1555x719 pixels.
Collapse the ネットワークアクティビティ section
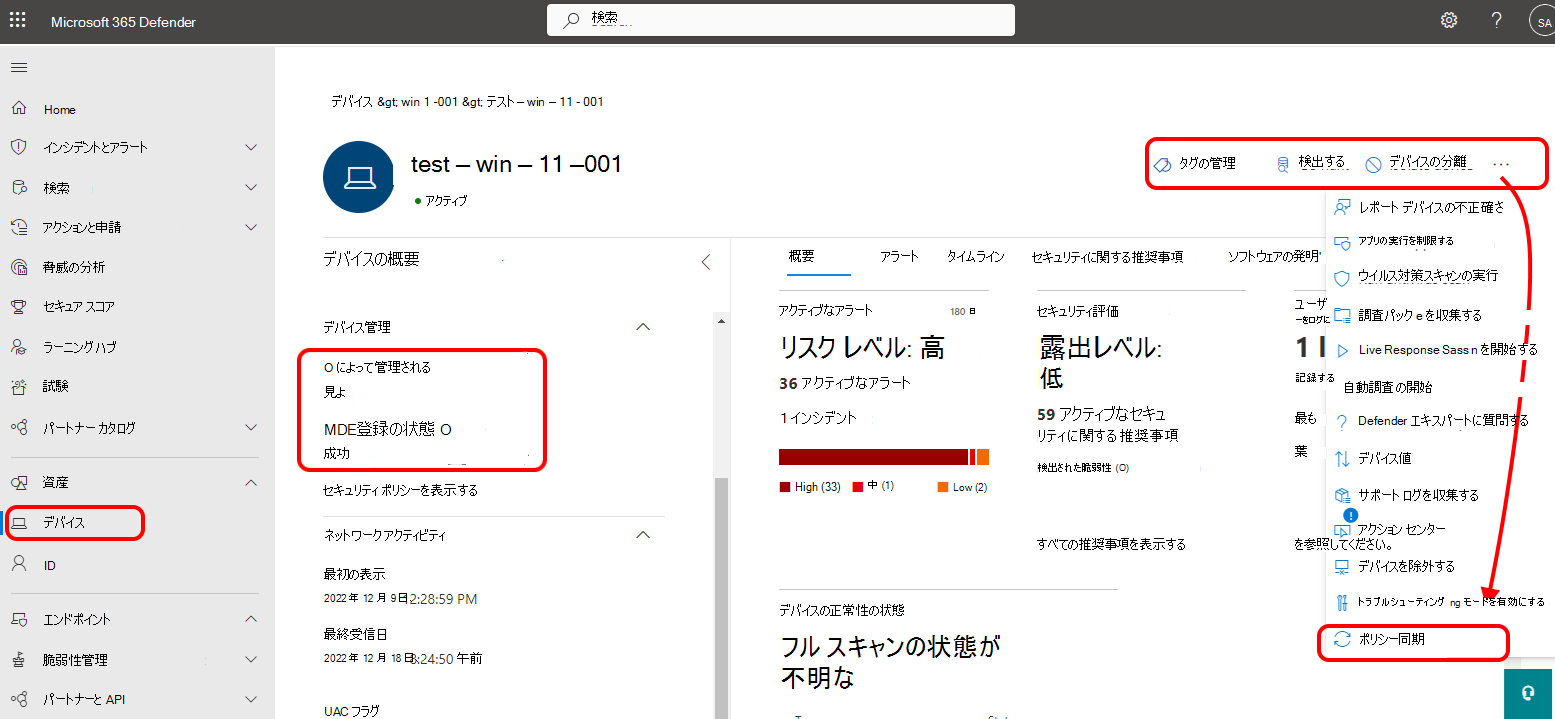click(644, 535)
